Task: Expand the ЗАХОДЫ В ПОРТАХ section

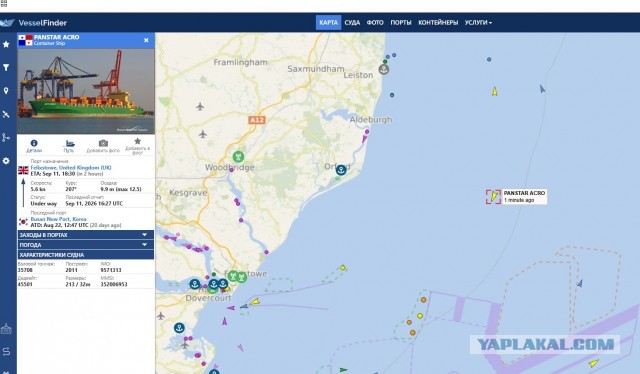Action: (x=86, y=235)
